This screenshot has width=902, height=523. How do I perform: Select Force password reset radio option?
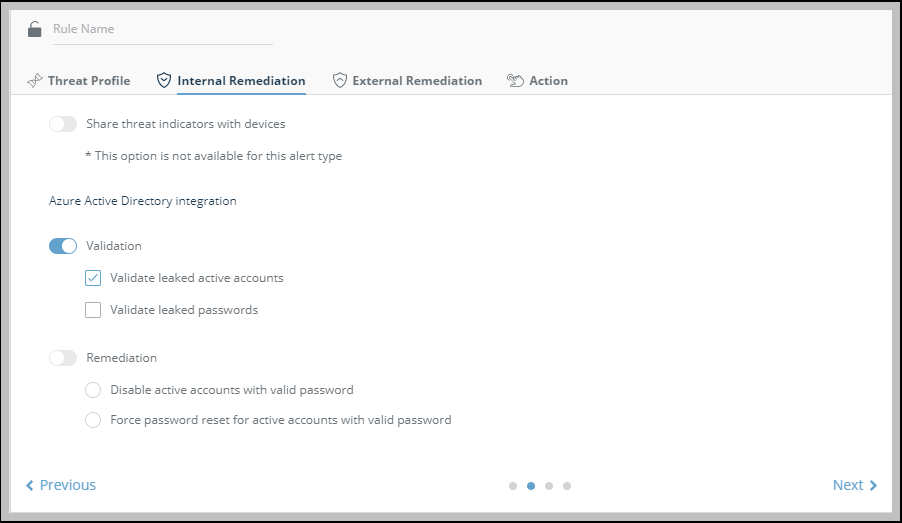pyautogui.click(x=93, y=420)
